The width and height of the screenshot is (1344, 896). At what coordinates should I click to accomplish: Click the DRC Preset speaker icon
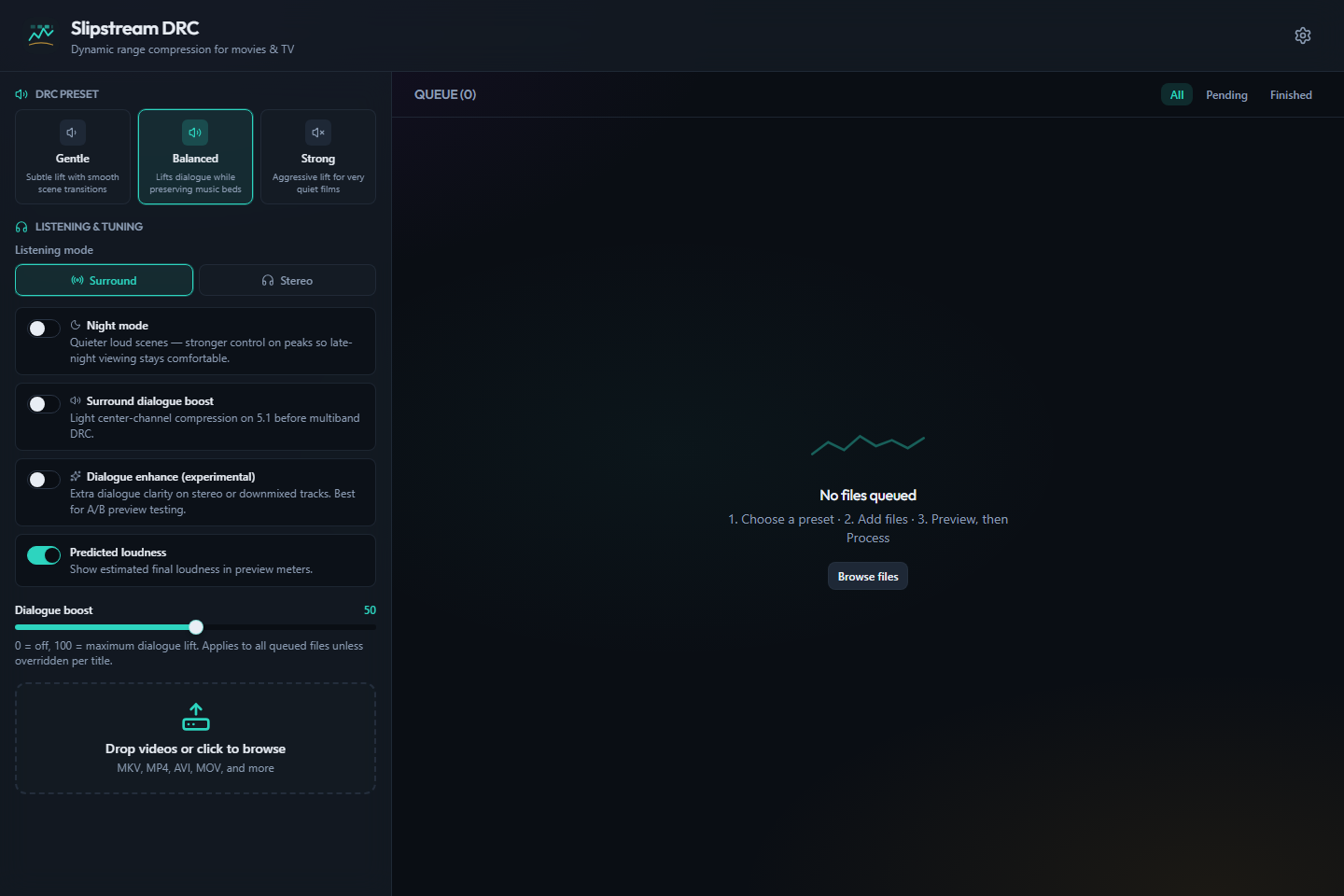21,94
